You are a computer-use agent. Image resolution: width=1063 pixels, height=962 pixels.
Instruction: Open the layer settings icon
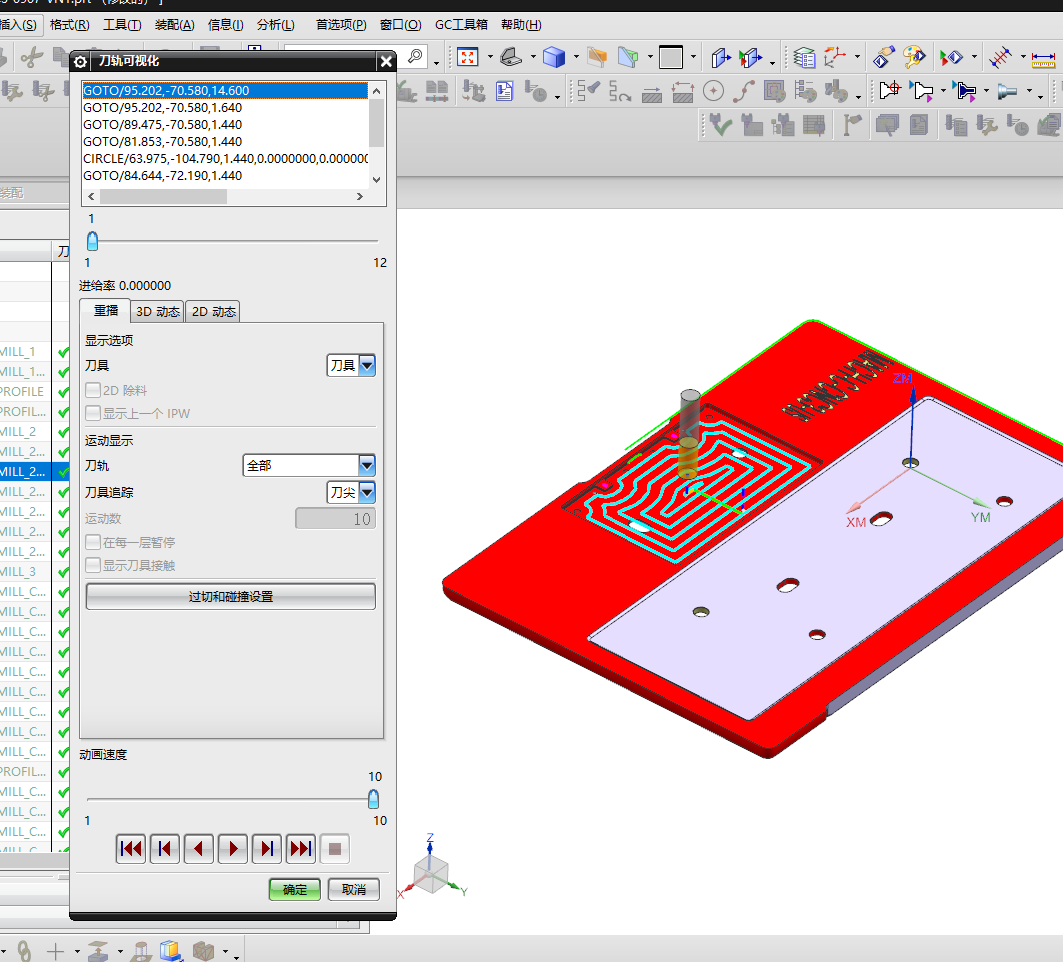coord(804,58)
